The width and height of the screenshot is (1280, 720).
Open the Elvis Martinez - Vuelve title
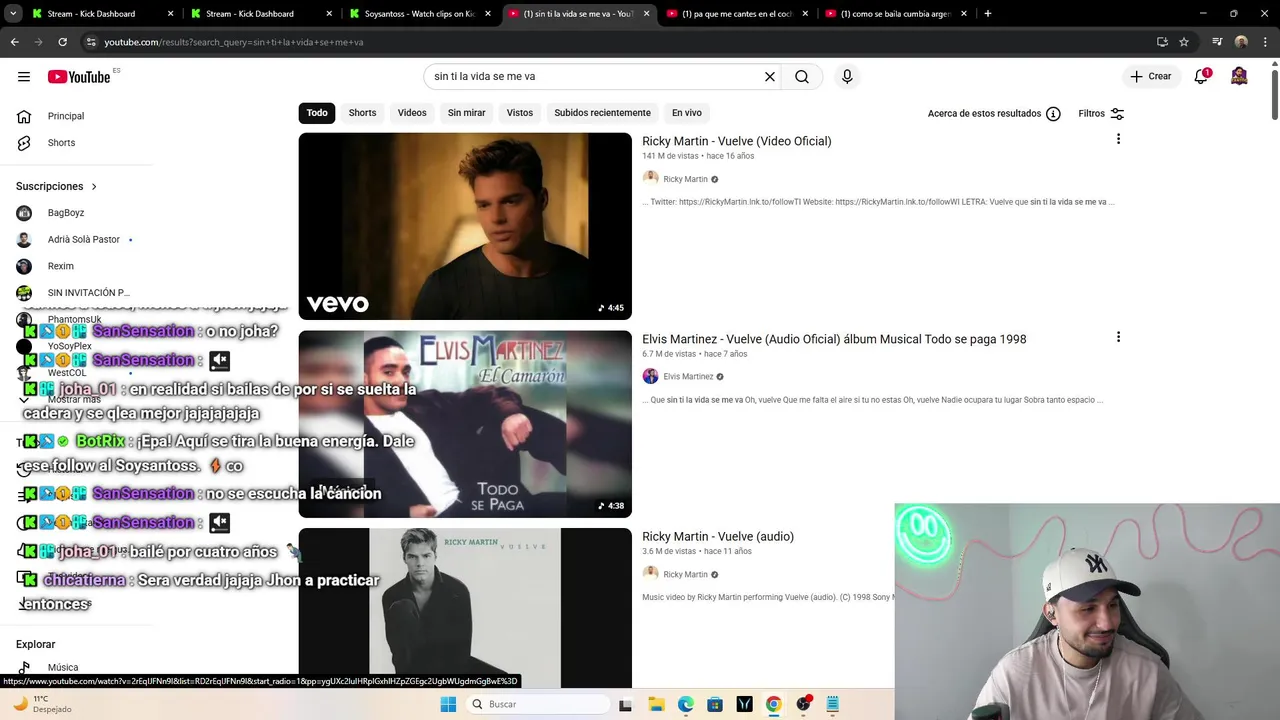coord(834,339)
